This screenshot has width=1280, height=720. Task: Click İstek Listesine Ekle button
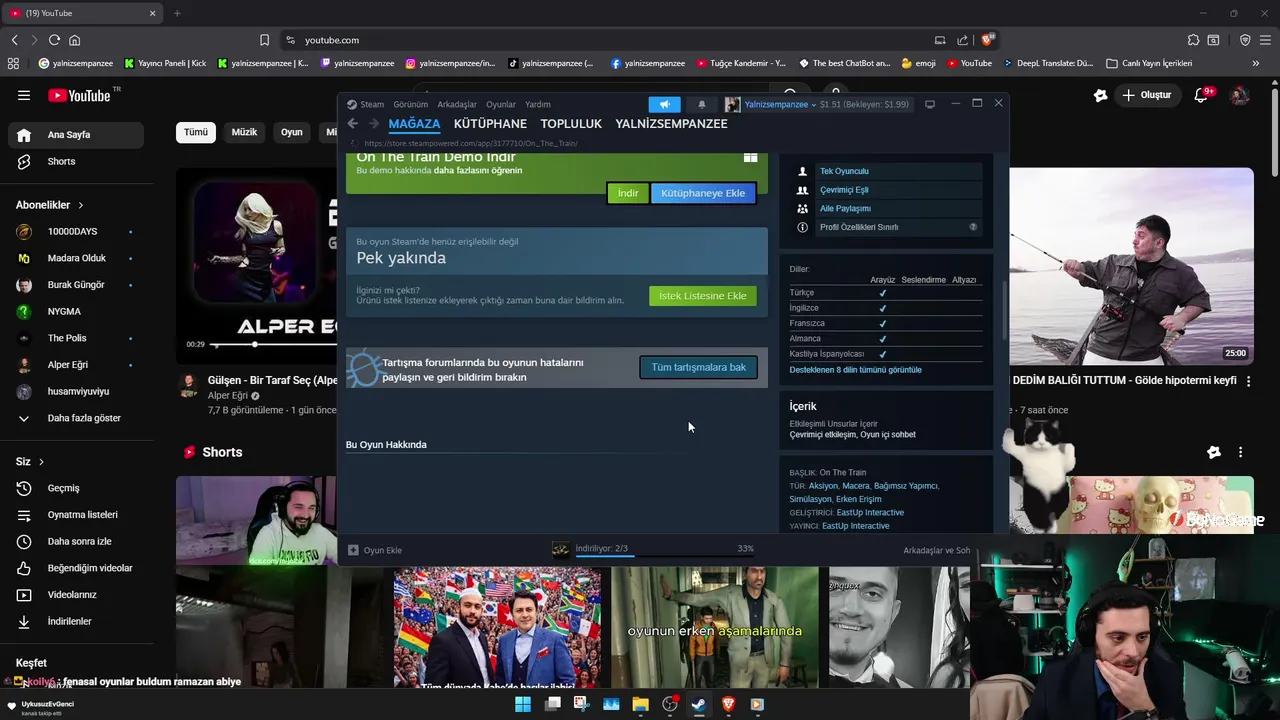pyautogui.click(x=703, y=296)
